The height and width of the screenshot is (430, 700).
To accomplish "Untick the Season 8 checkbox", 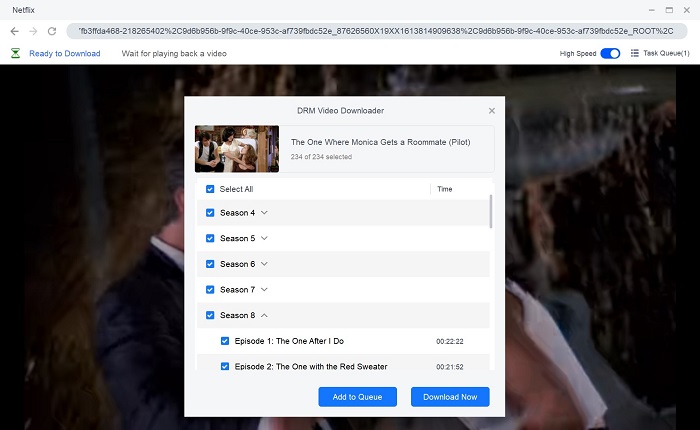I will click(210, 315).
